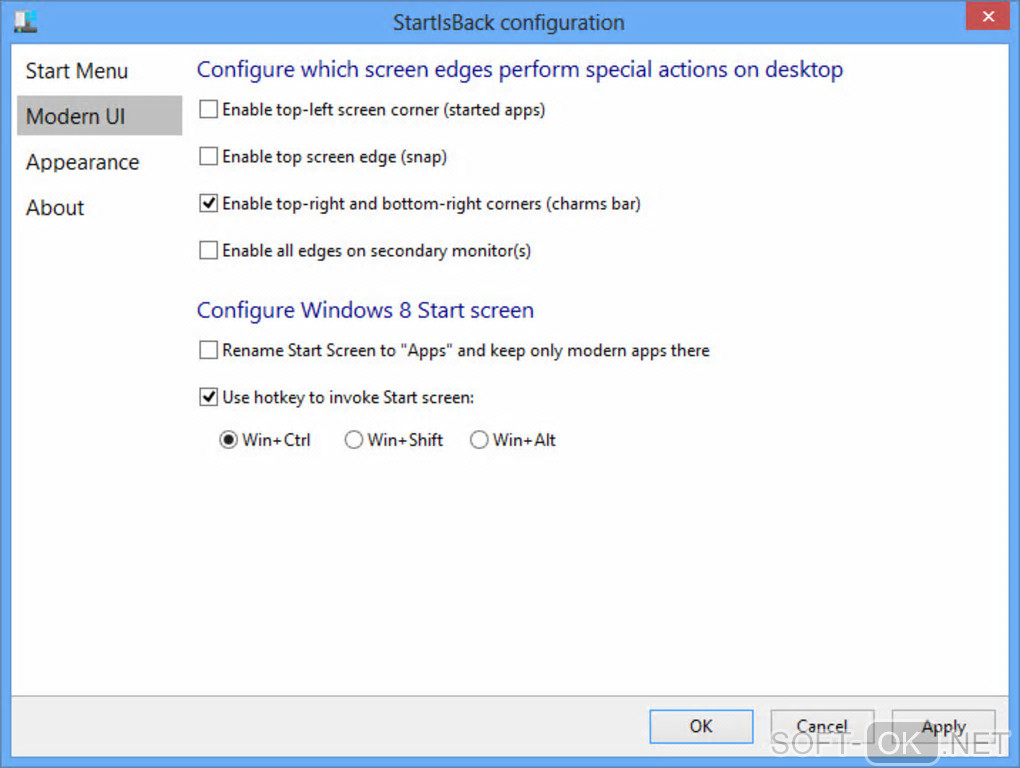This screenshot has width=1020, height=768.
Task: Close the StartIsBack configuration window
Action: 988,17
